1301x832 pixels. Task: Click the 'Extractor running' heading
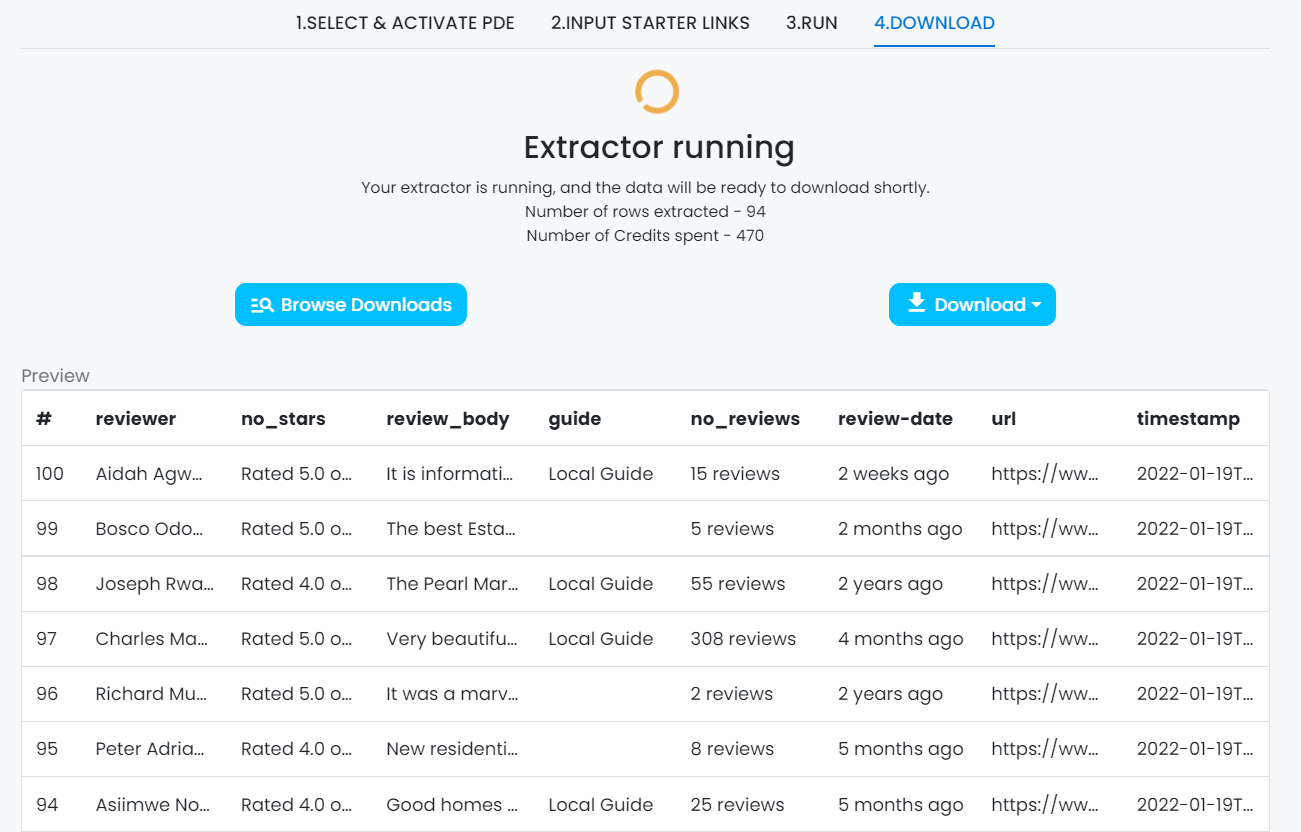(x=659, y=147)
